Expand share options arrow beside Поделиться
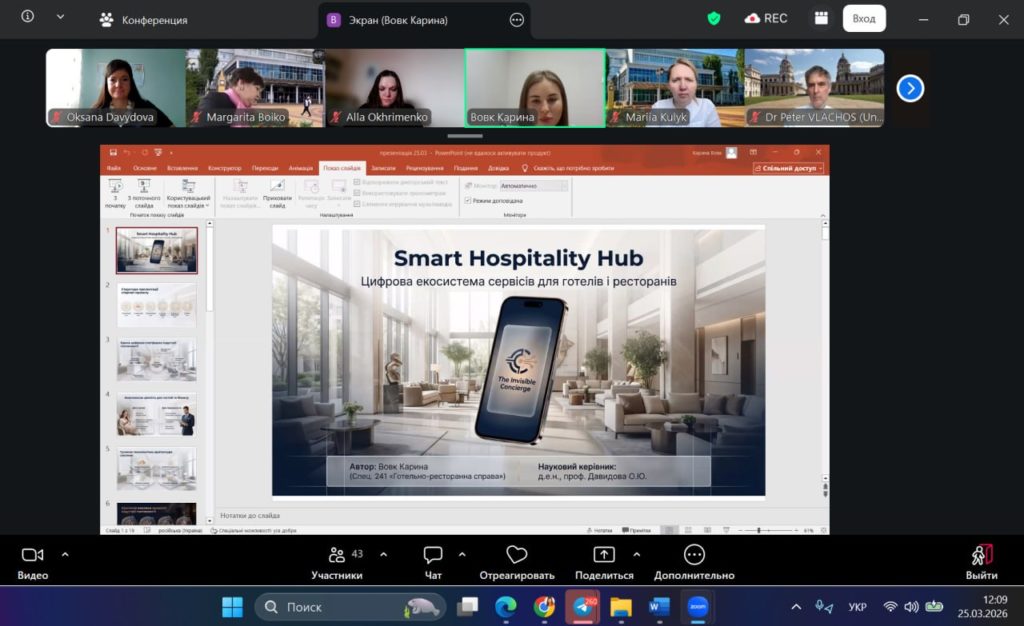The image size is (1024, 626). [637, 554]
